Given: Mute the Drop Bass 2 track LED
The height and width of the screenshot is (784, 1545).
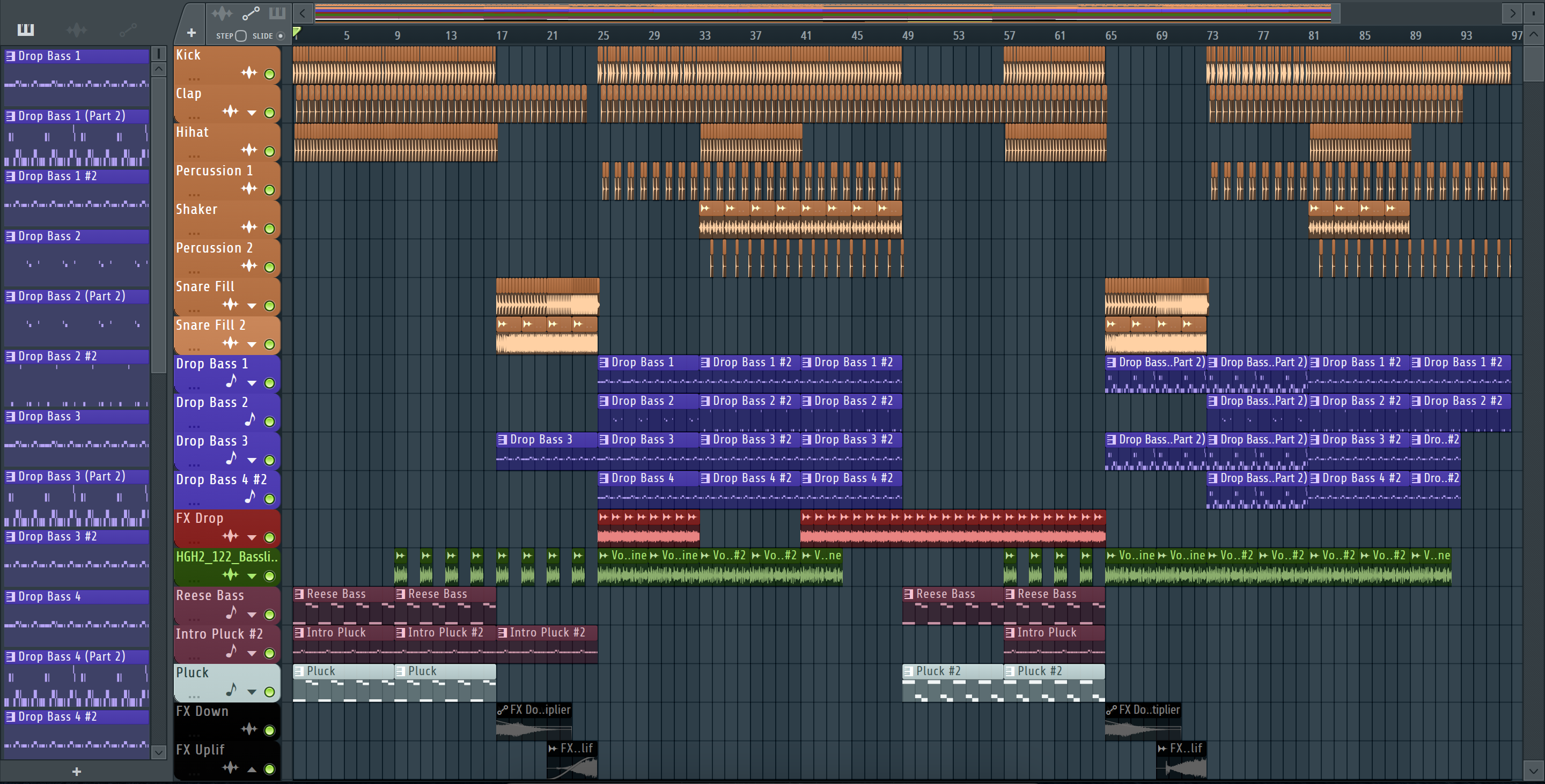Looking at the screenshot, I should (270, 421).
